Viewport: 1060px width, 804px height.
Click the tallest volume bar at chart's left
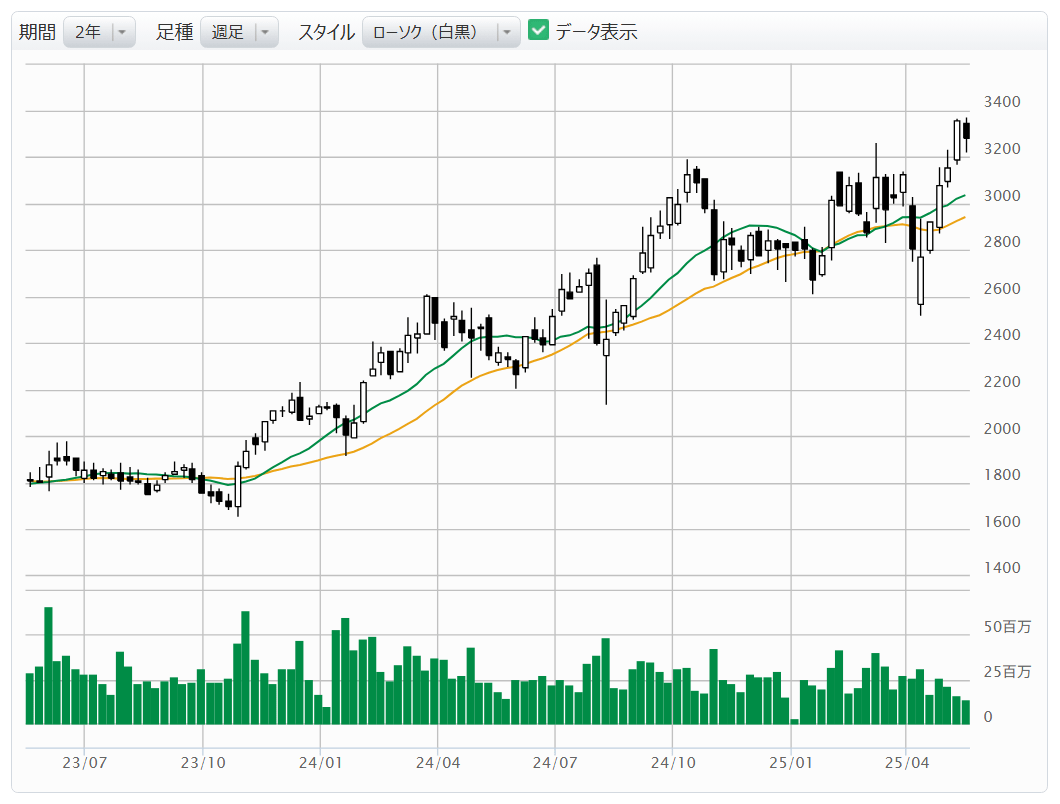tap(48, 665)
